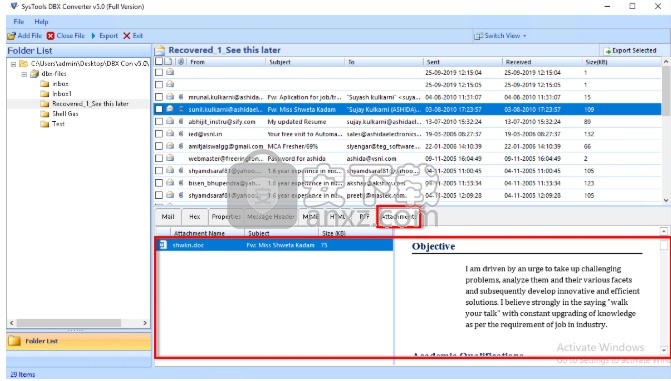Open the Help menu
The width and height of the screenshot is (671, 381).
click(41, 21)
